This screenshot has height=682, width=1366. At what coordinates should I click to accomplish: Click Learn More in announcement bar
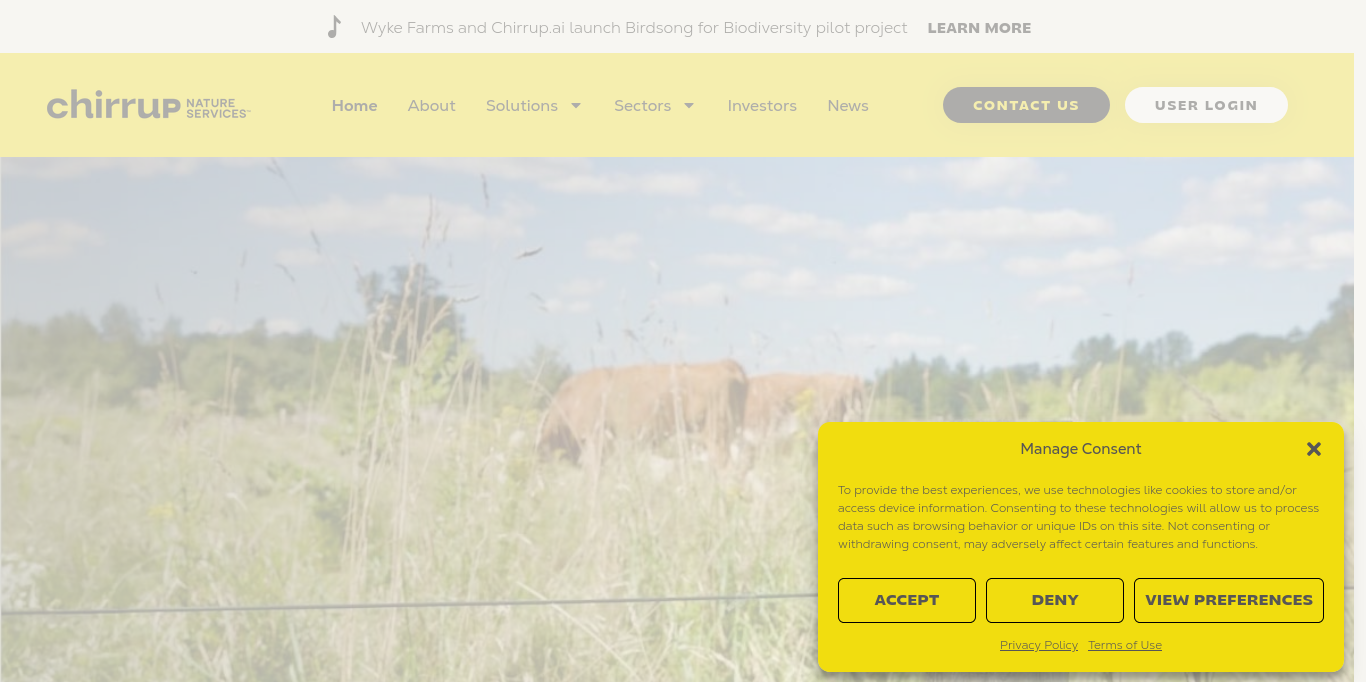coord(979,28)
